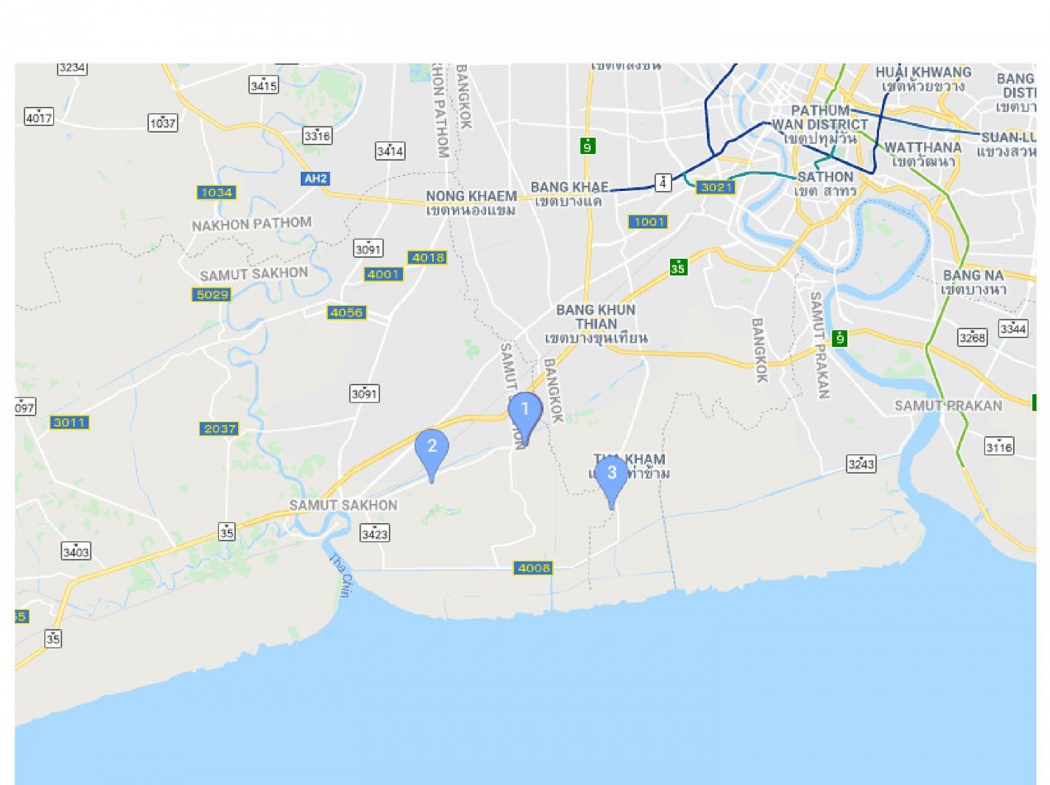The height and width of the screenshot is (785, 1050).
Task: Click the 4008 road shield
Action: point(534,568)
